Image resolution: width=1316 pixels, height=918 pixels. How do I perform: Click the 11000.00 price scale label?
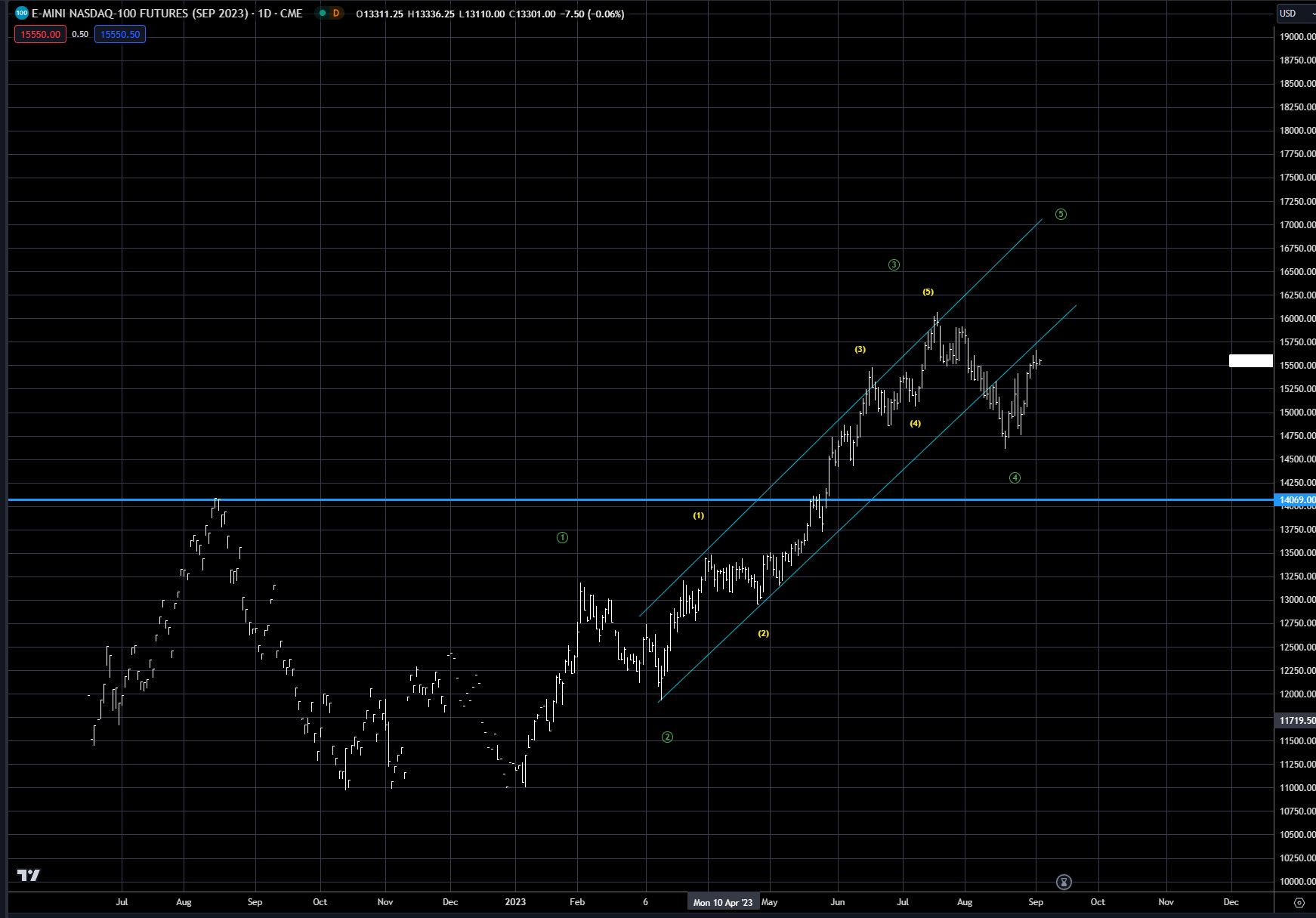1297,788
